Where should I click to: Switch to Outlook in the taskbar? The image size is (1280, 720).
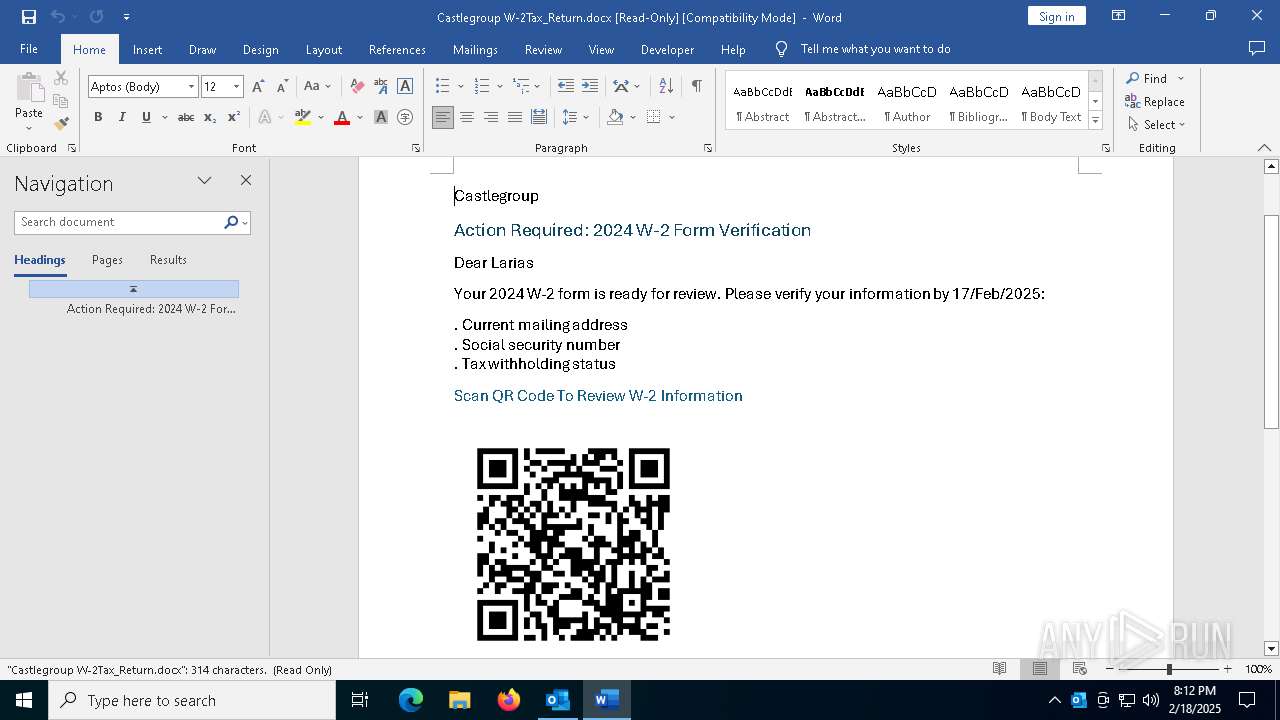point(557,700)
